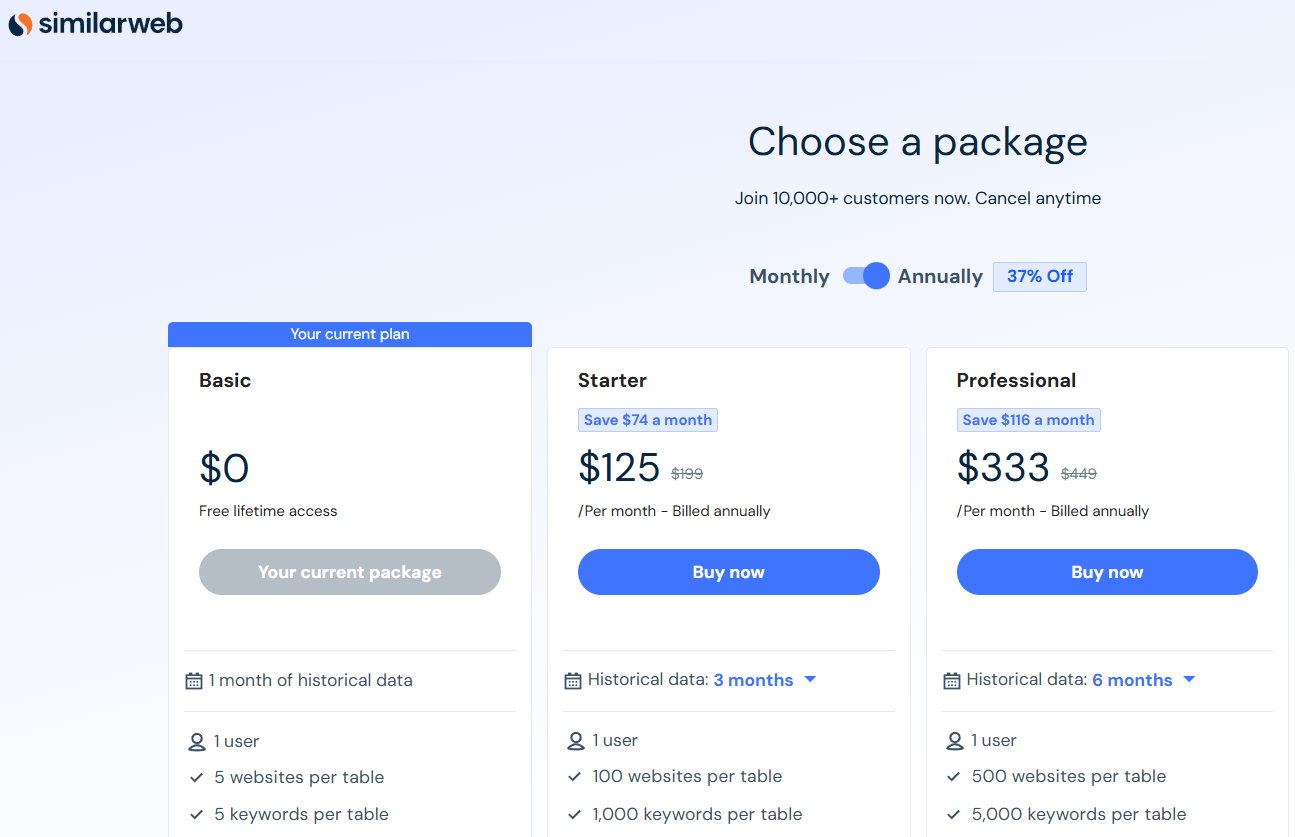Screen dimensions: 1295x837
Task: Select the Professional plan header
Action: [x=1016, y=380]
